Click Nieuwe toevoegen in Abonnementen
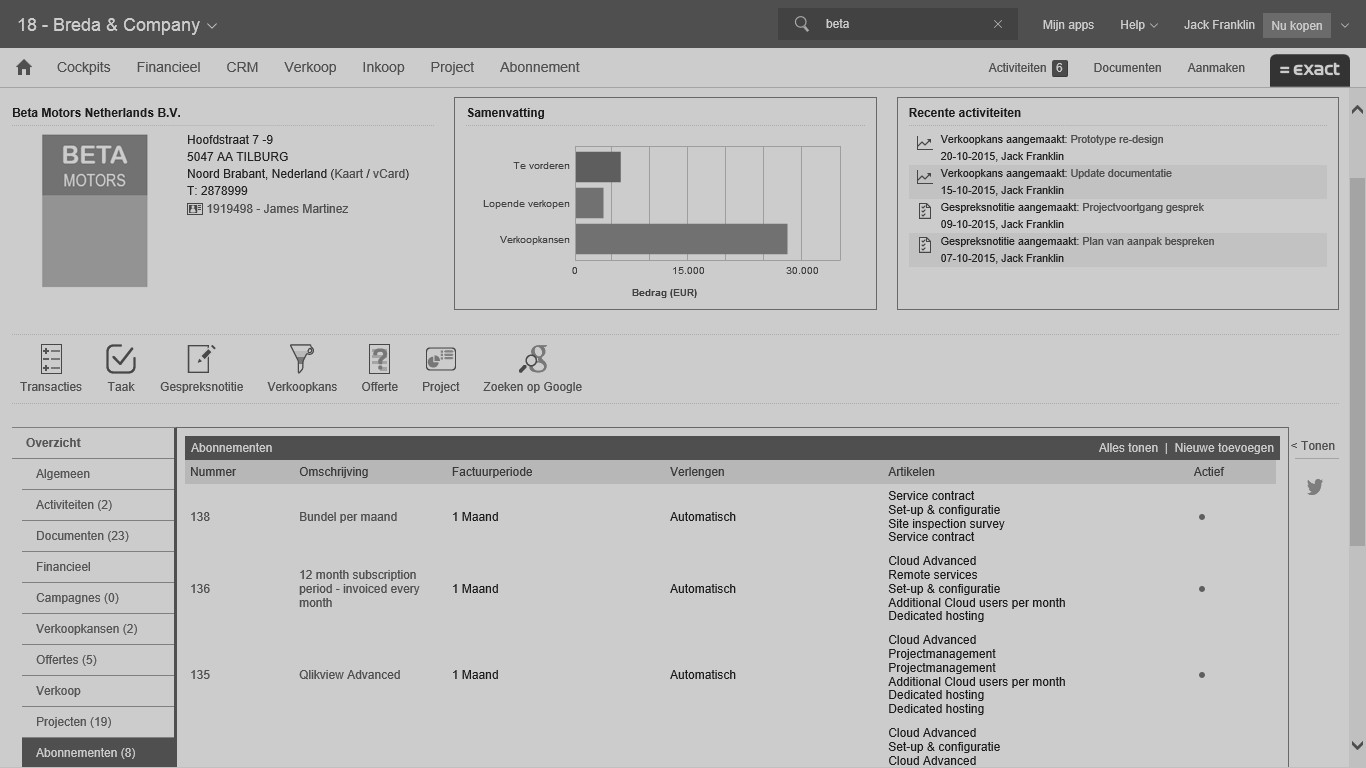The image size is (1366, 768). (1224, 448)
